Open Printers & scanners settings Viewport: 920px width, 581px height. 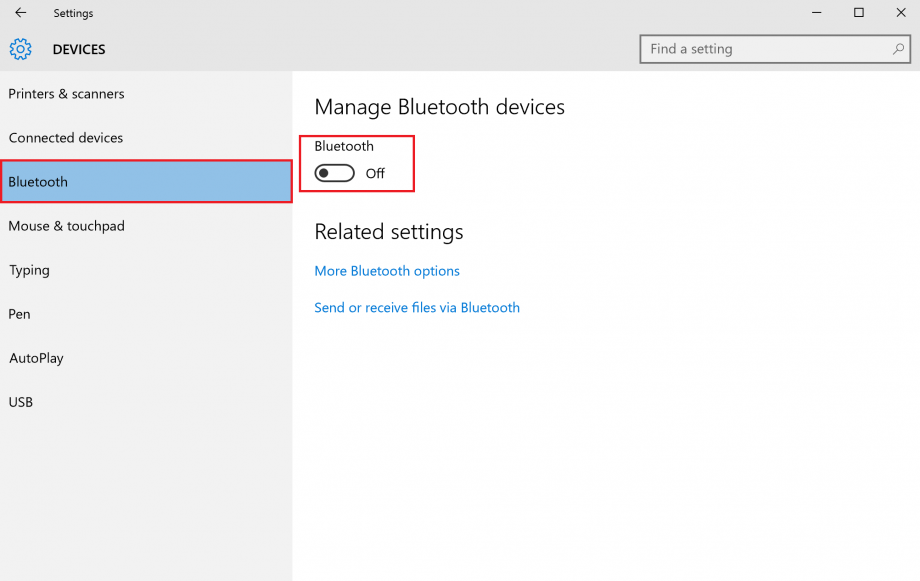66,93
